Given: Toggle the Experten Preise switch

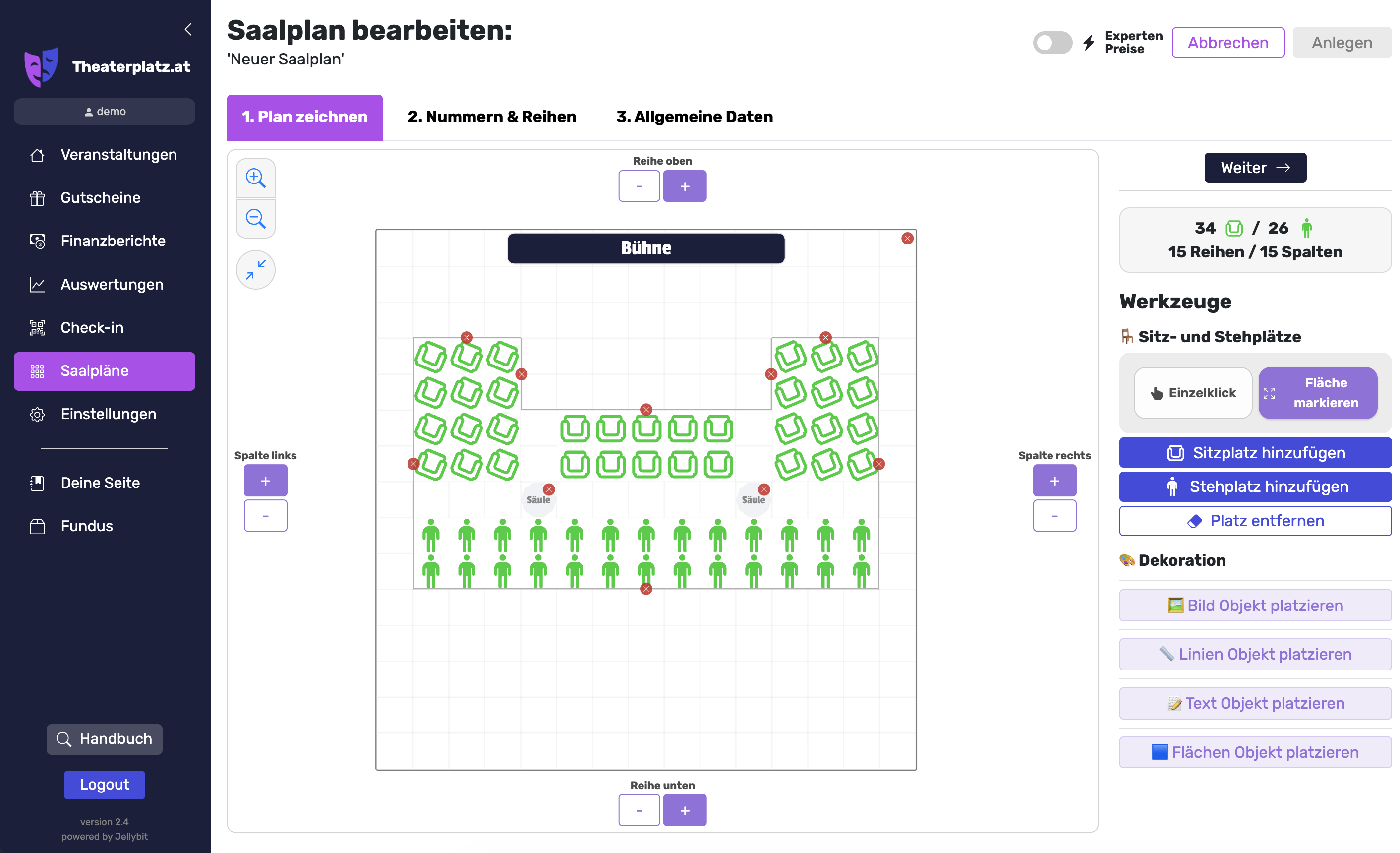Looking at the screenshot, I should pyautogui.click(x=1051, y=43).
